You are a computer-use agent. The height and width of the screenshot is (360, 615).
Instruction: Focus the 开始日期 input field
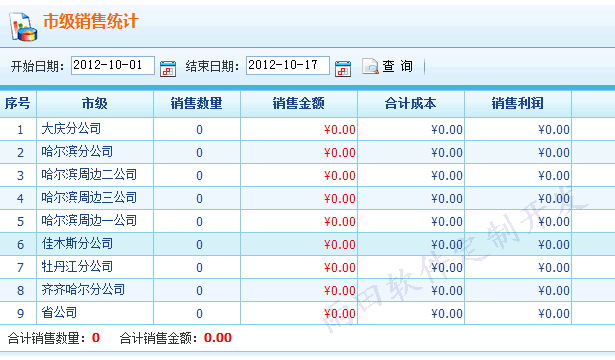(x=113, y=65)
